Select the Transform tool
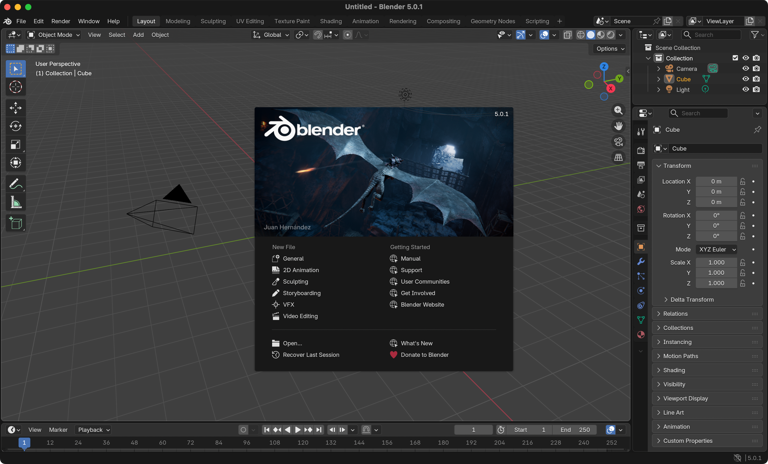This screenshot has height=464, width=768. click(x=16, y=163)
